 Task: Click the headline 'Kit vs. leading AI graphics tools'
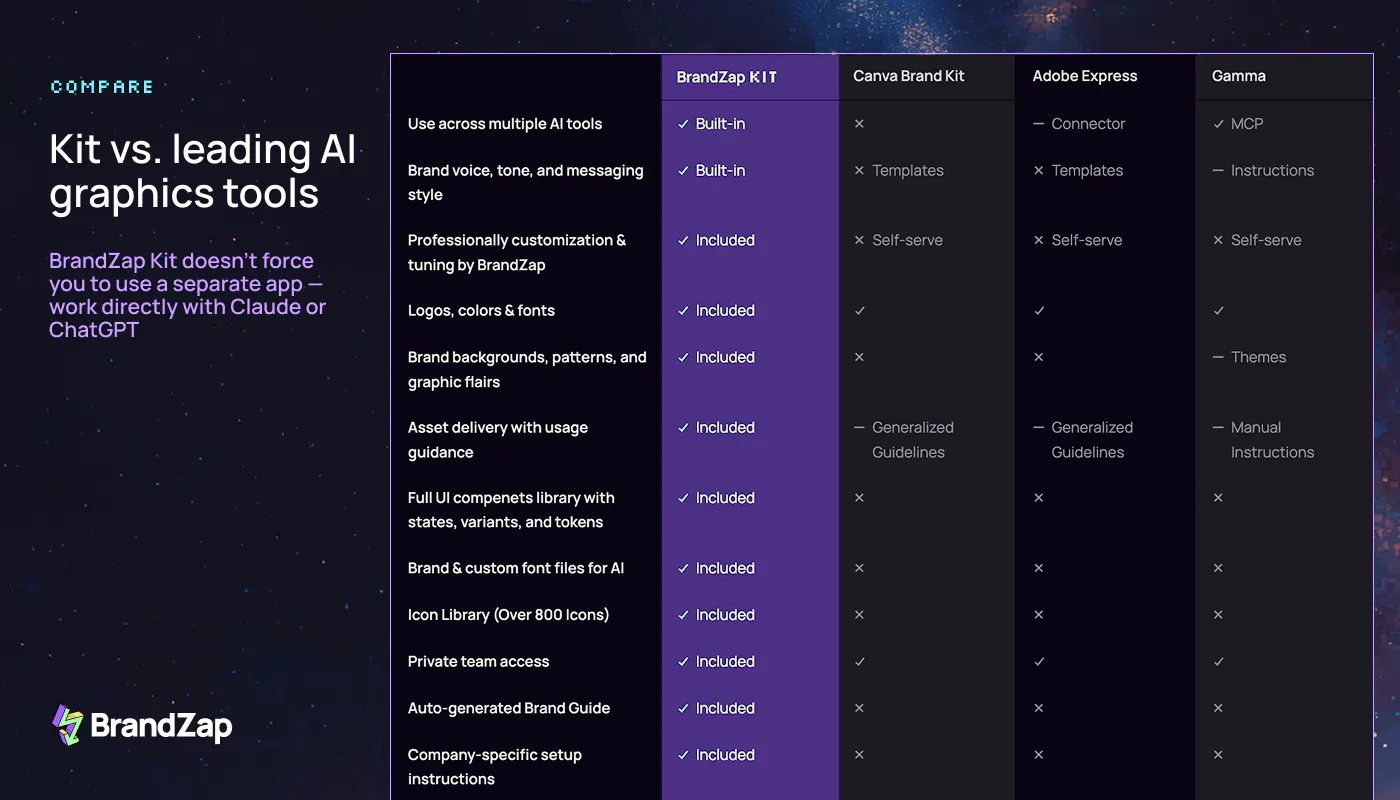[203, 171]
